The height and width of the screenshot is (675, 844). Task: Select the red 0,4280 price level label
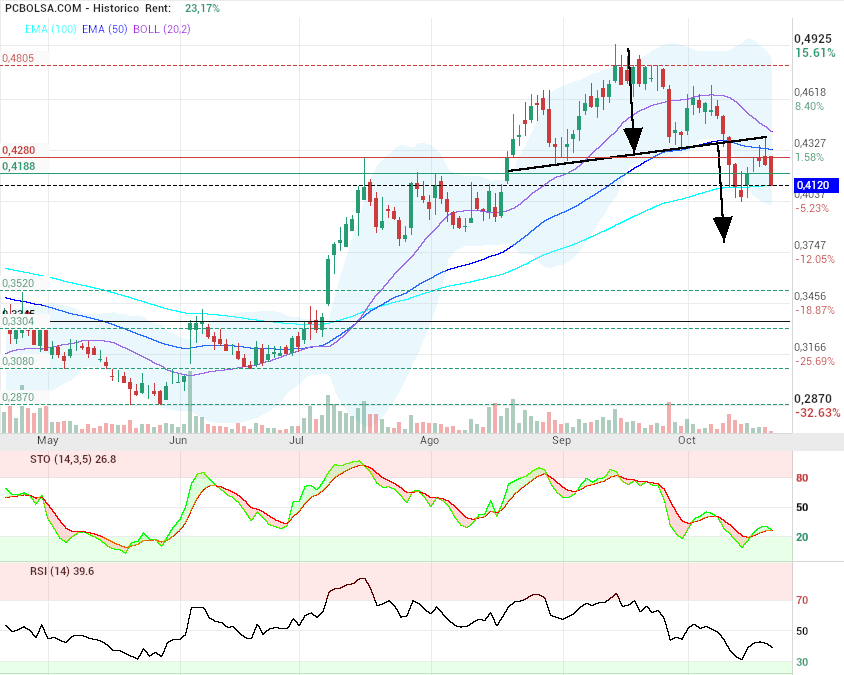(18, 150)
